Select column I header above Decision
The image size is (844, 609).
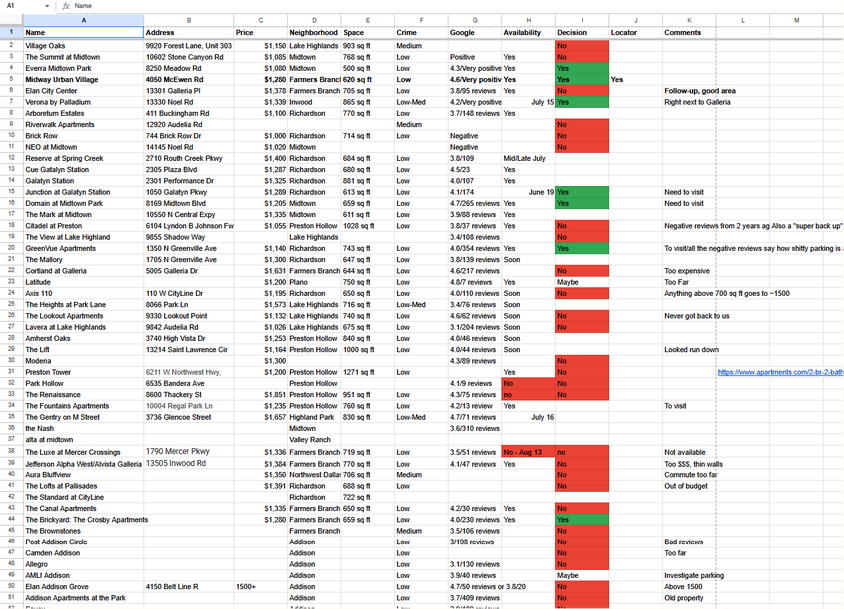581,20
